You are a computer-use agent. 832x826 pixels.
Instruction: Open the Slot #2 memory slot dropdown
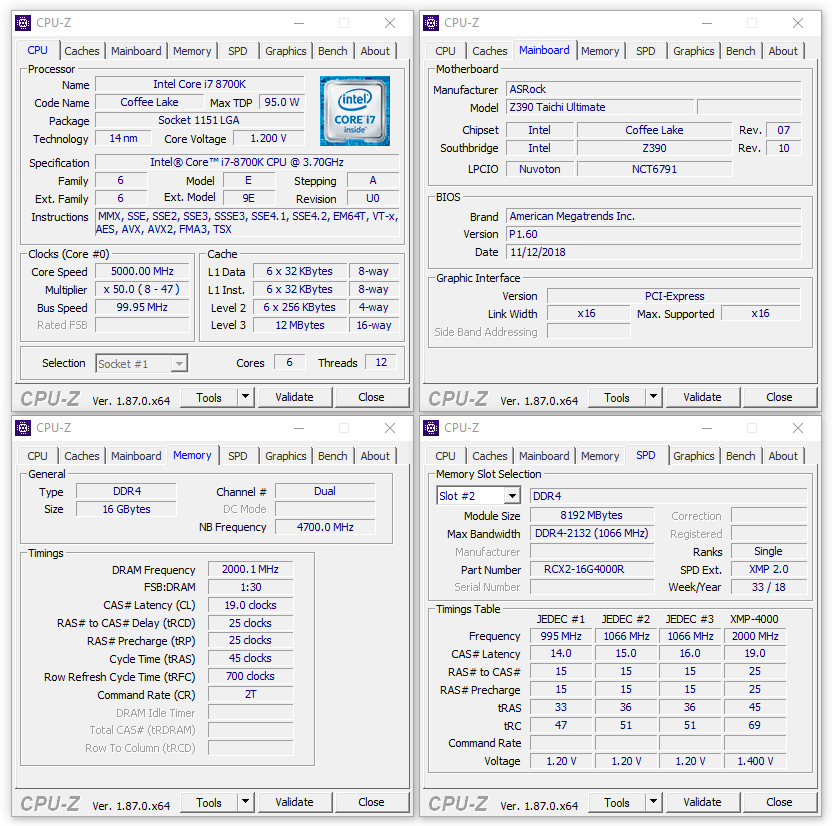(x=478, y=496)
